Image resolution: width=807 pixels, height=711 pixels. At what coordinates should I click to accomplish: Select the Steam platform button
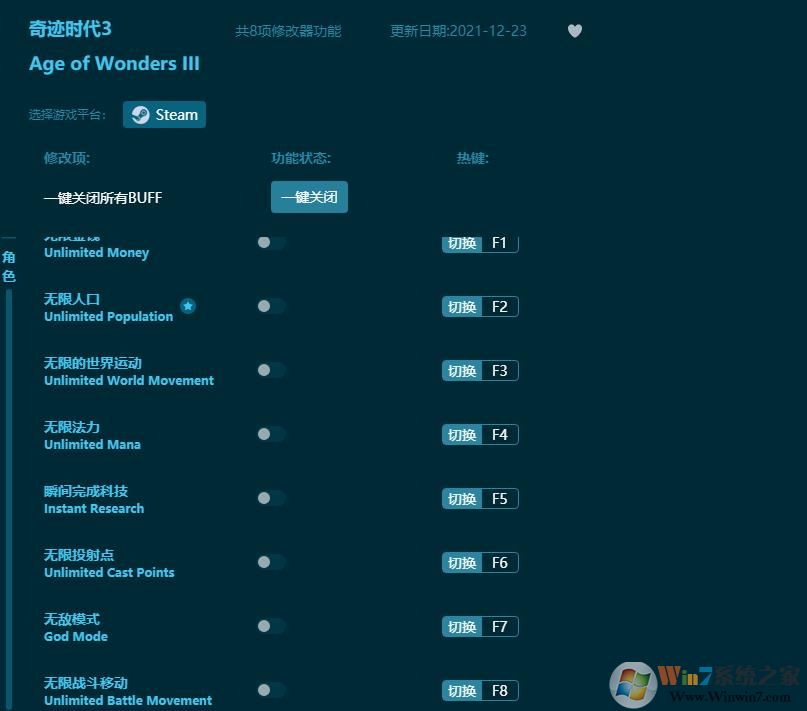[x=164, y=114]
